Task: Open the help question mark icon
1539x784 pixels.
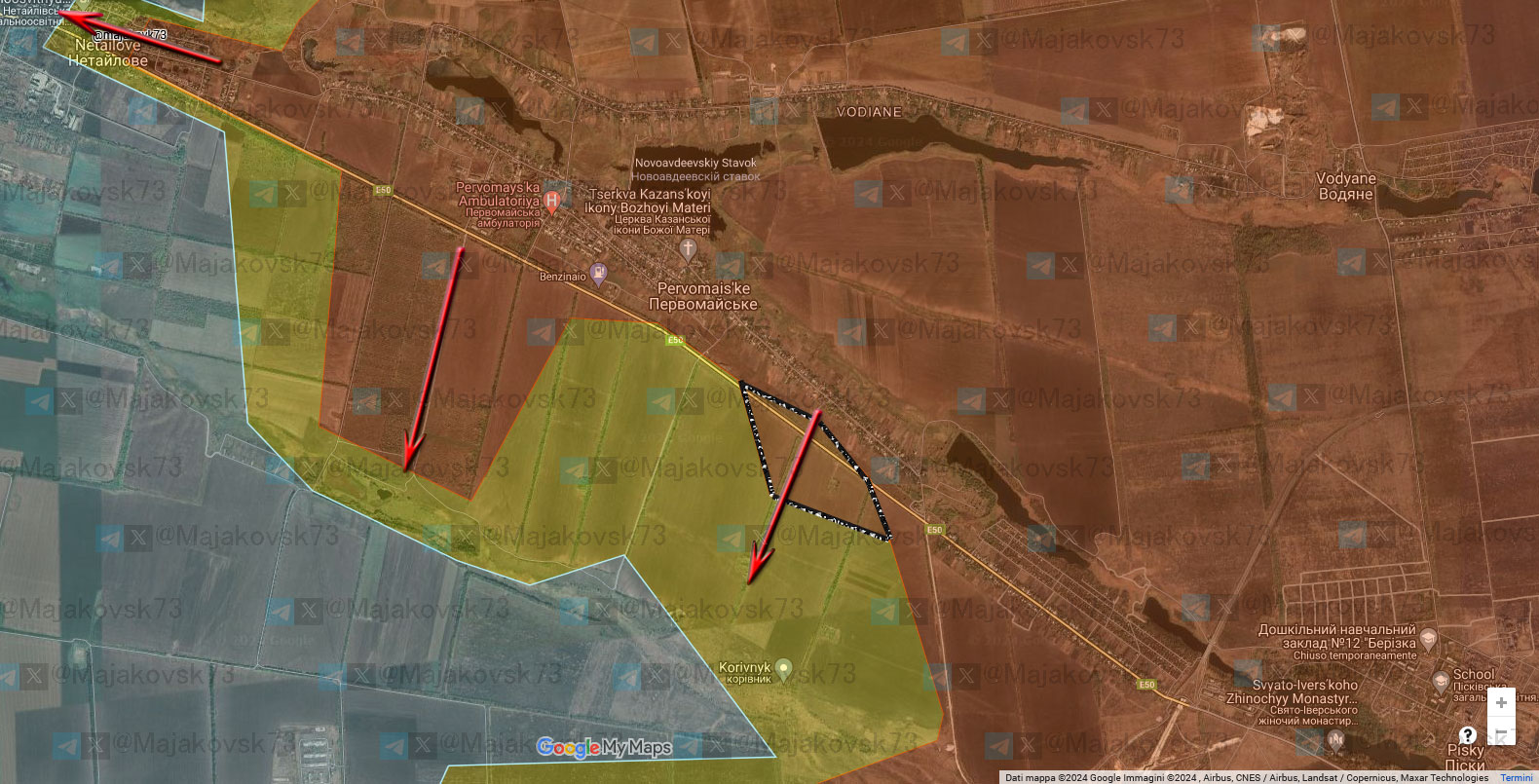Action: coord(1467,735)
